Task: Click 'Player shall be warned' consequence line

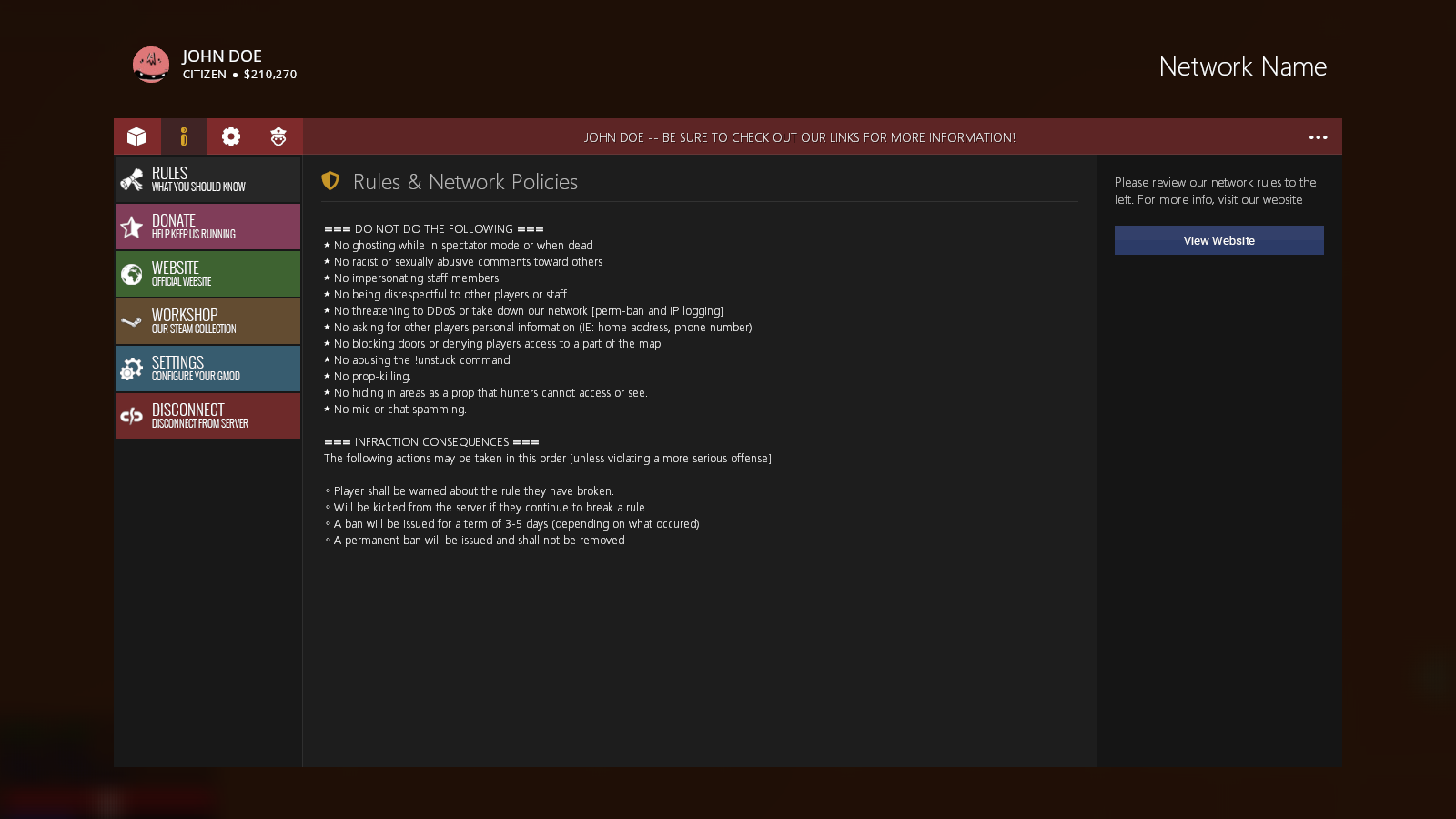Action: [470, 491]
